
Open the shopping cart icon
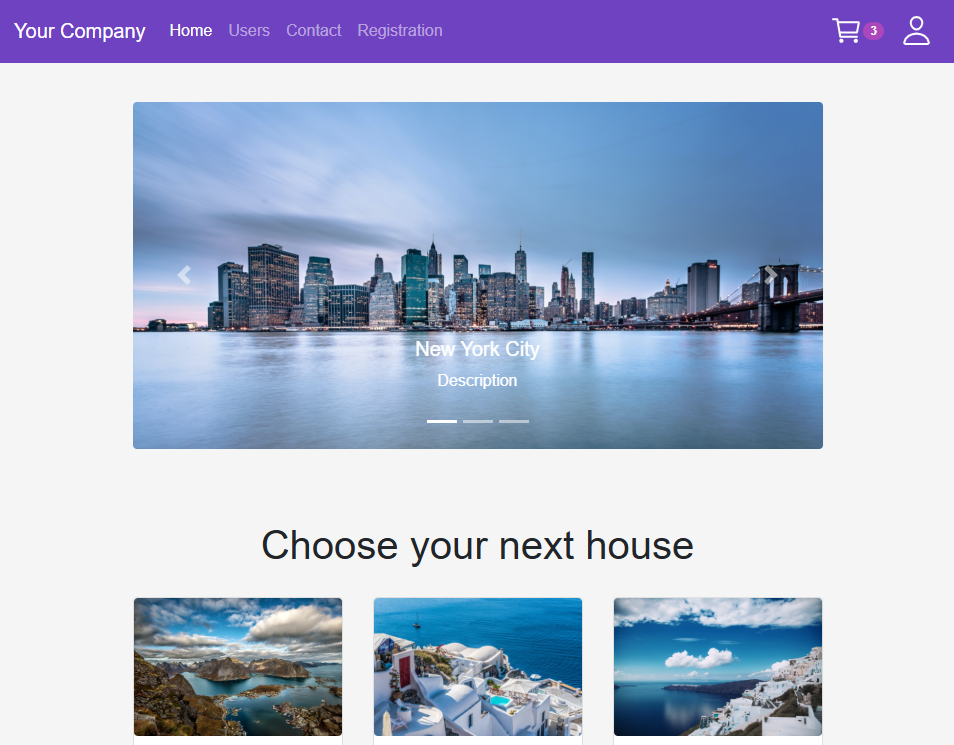pyautogui.click(x=846, y=30)
